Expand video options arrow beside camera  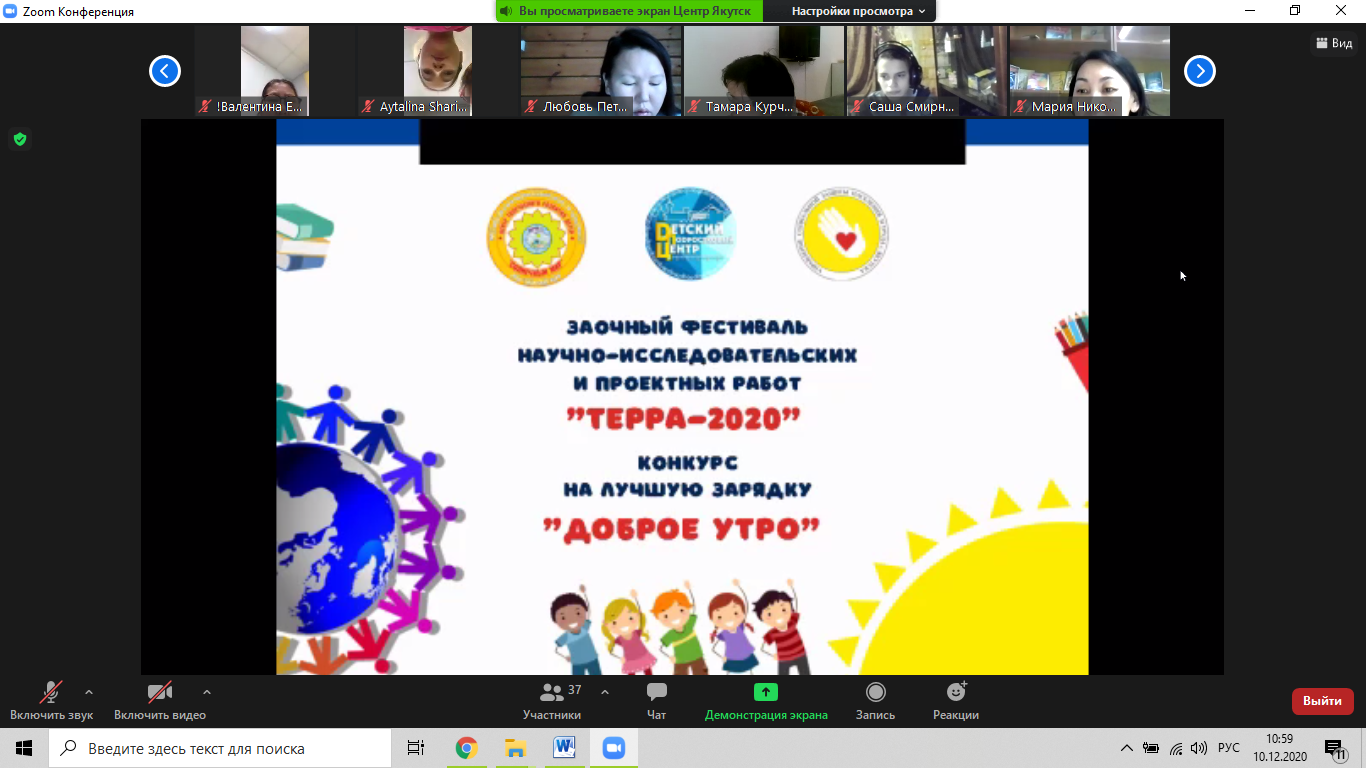click(207, 692)
